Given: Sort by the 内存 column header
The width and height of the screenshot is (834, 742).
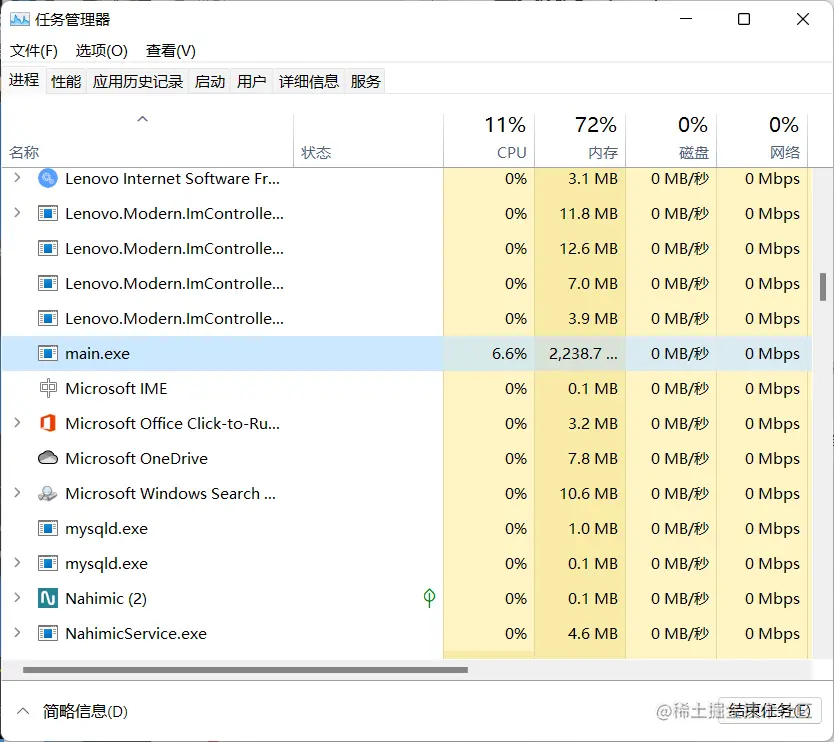Looking at the screenshot, I should pyautogui.click(x=580, y=141).
